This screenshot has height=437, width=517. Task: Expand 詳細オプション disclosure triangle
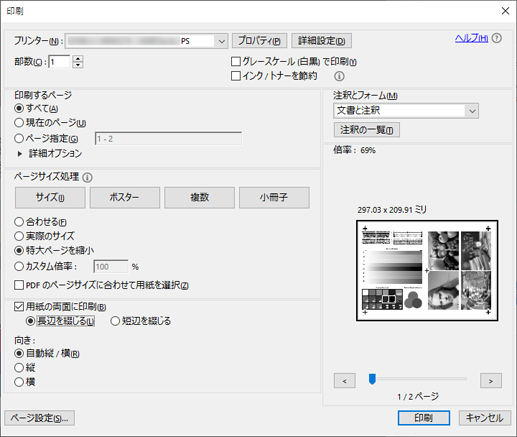point(20,154)
